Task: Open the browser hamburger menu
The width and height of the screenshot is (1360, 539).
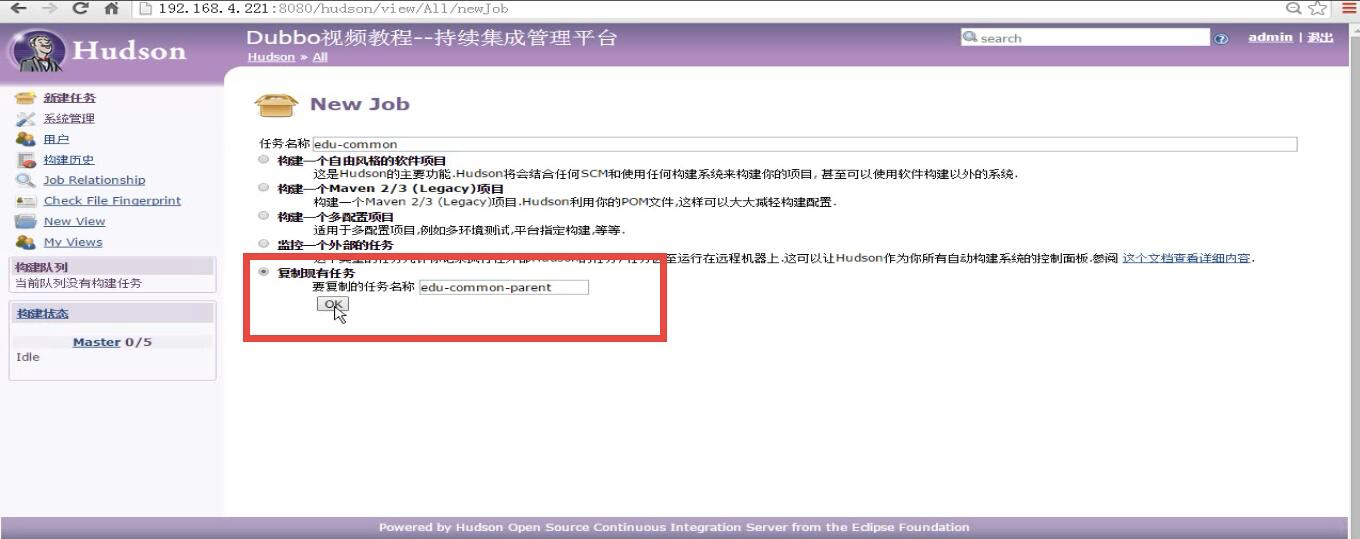Action: [x=1349, y=8]
